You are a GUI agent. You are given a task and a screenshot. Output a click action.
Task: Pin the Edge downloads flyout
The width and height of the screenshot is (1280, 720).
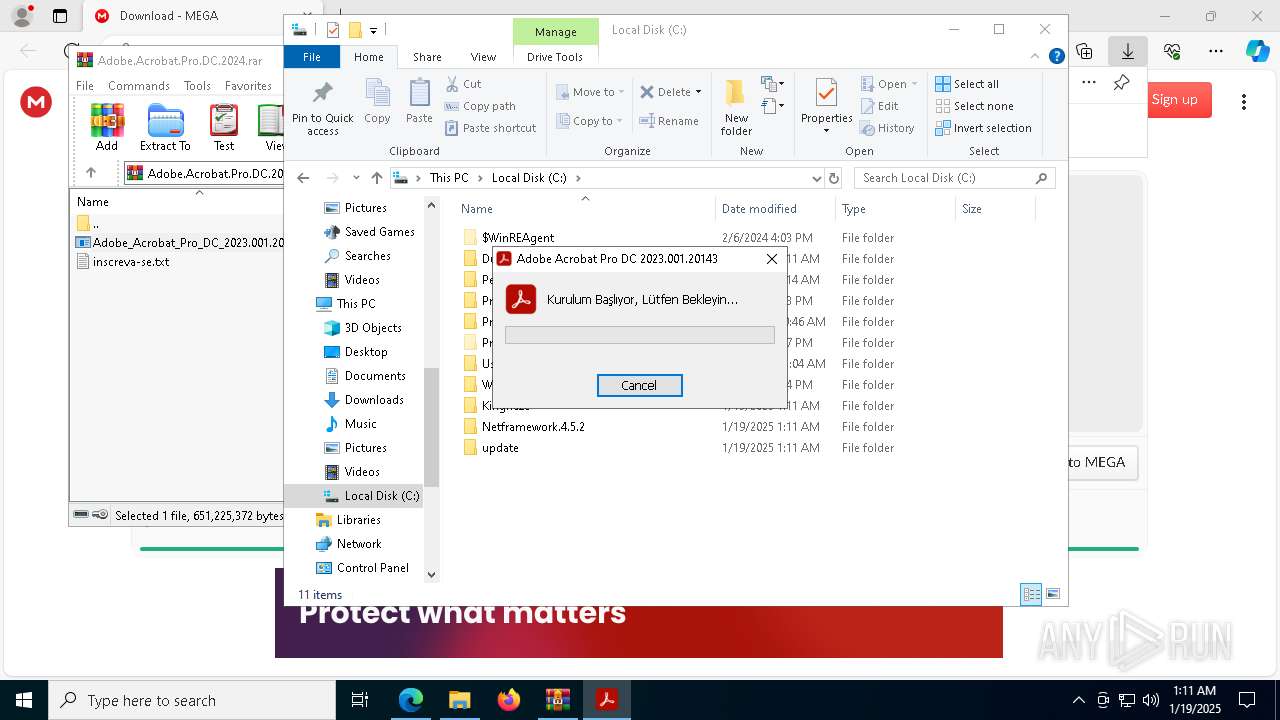1121,83
